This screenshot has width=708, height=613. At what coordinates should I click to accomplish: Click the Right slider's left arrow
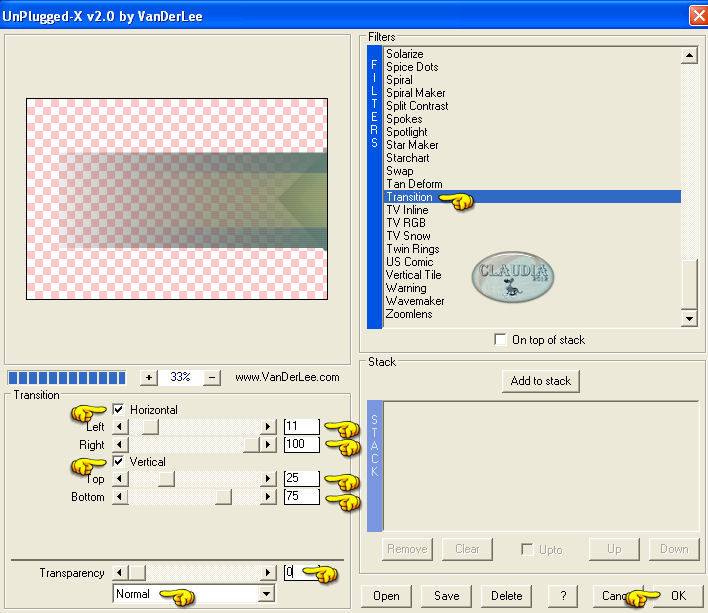[120, 445]
